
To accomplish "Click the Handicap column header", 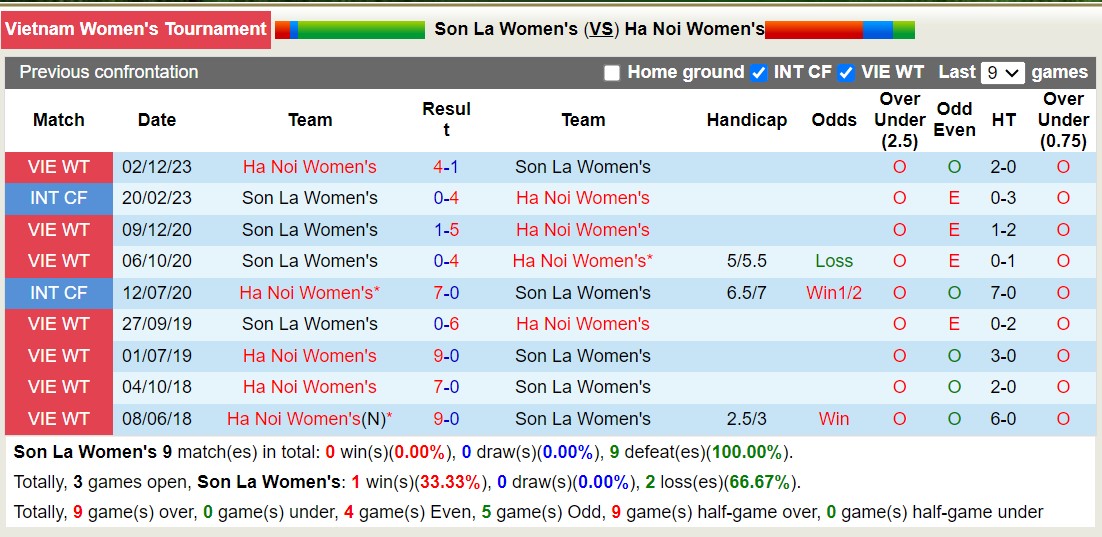I will point(746,120).
